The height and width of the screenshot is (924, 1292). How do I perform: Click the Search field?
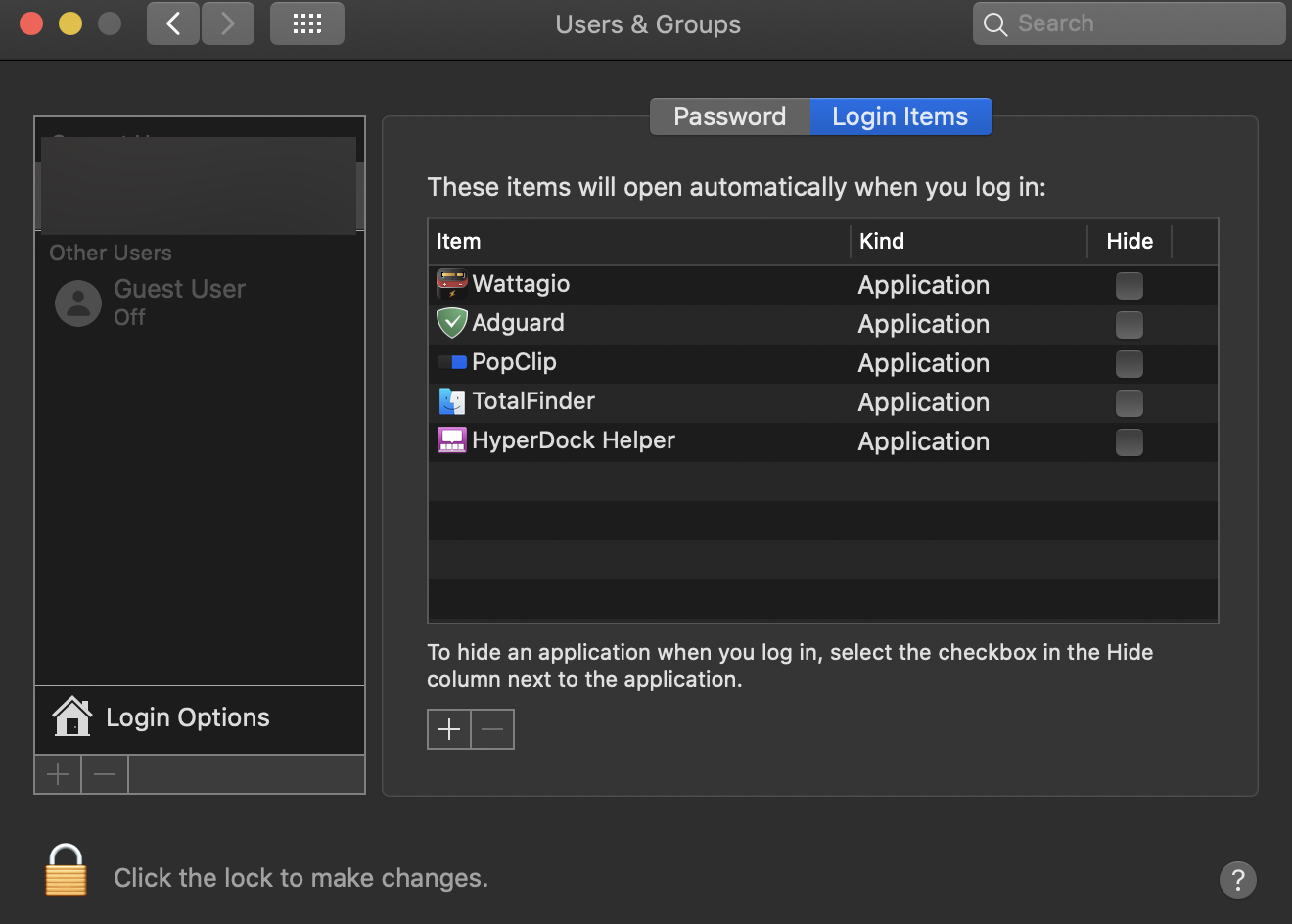coord(1129,23)
